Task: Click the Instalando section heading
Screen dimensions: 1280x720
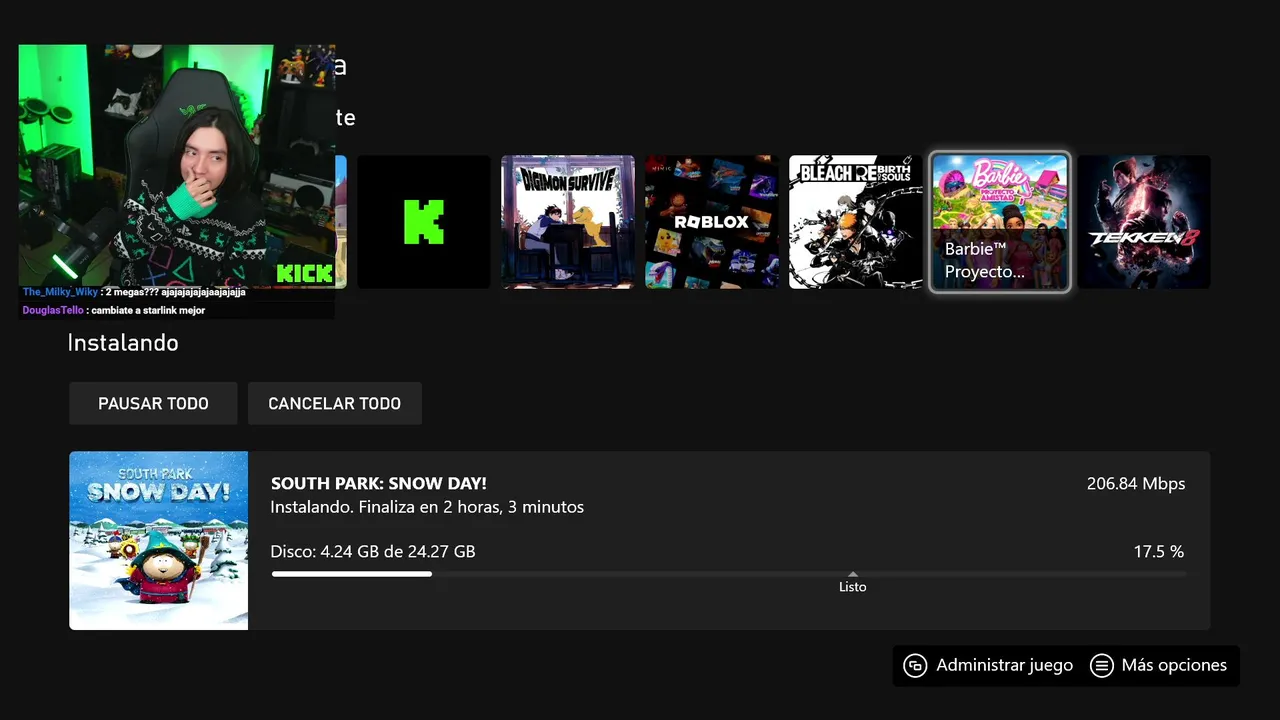Action: (x=123, y=343)
